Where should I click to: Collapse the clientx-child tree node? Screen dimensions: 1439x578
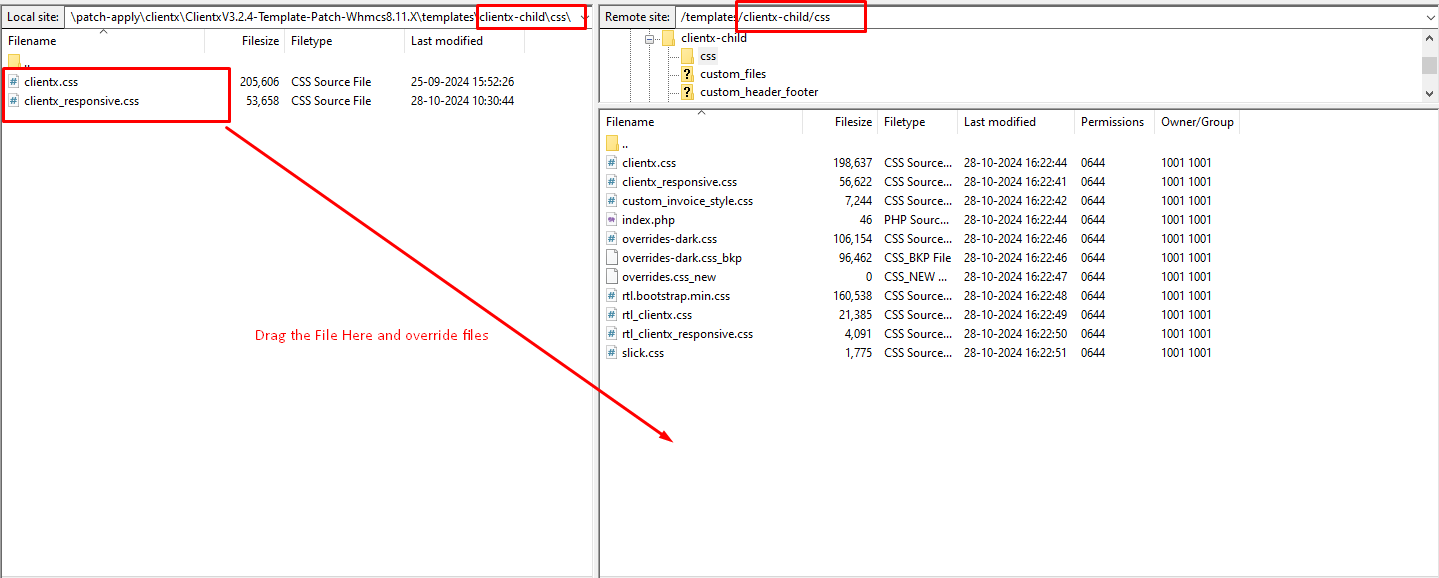[x=648, y=39]
